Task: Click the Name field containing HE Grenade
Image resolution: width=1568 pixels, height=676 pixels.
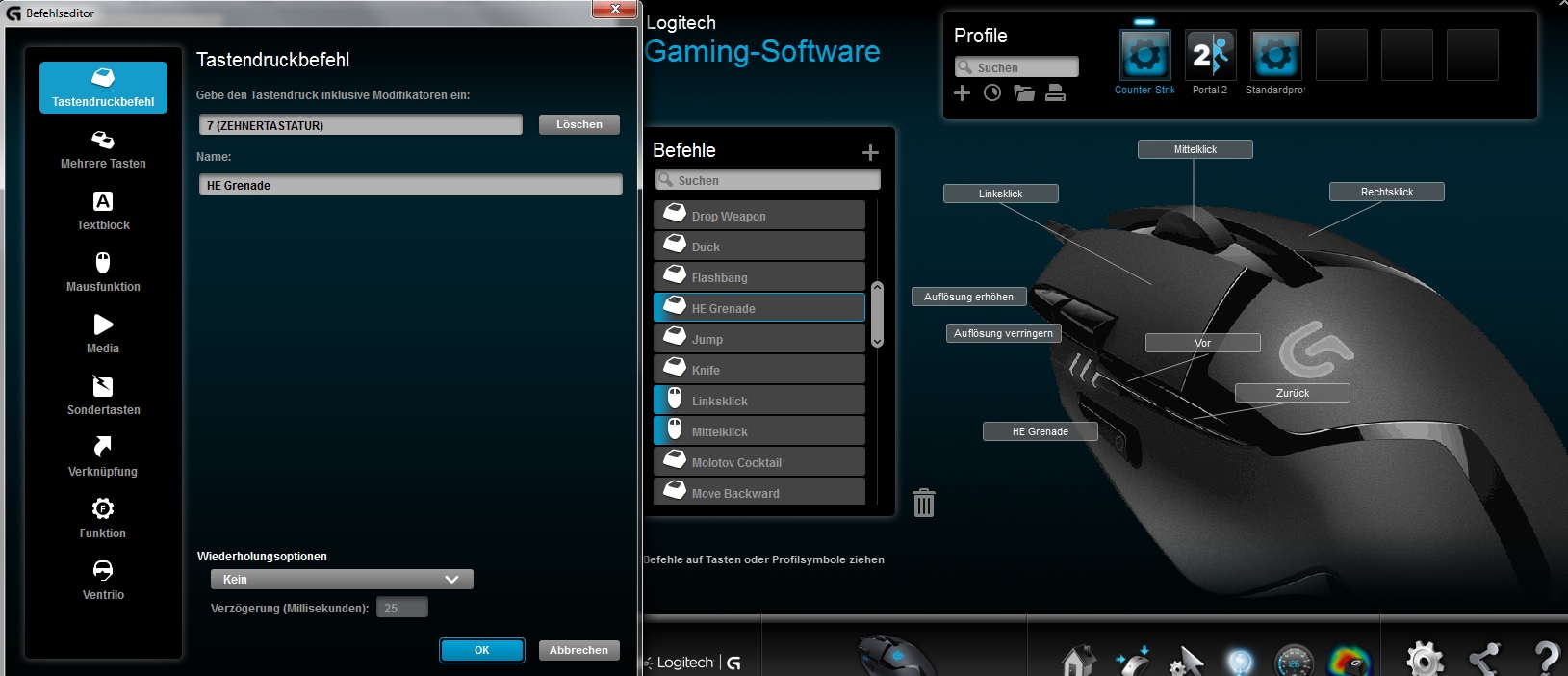Action: (x=410, y=185)
